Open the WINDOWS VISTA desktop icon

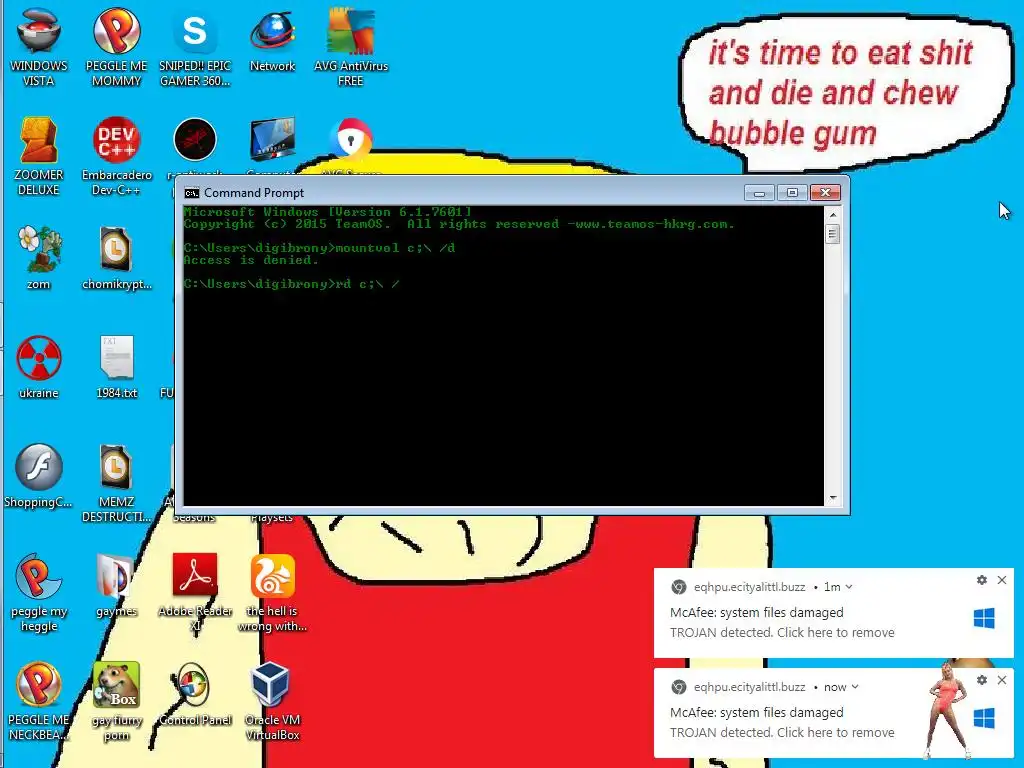pos(39,47)
